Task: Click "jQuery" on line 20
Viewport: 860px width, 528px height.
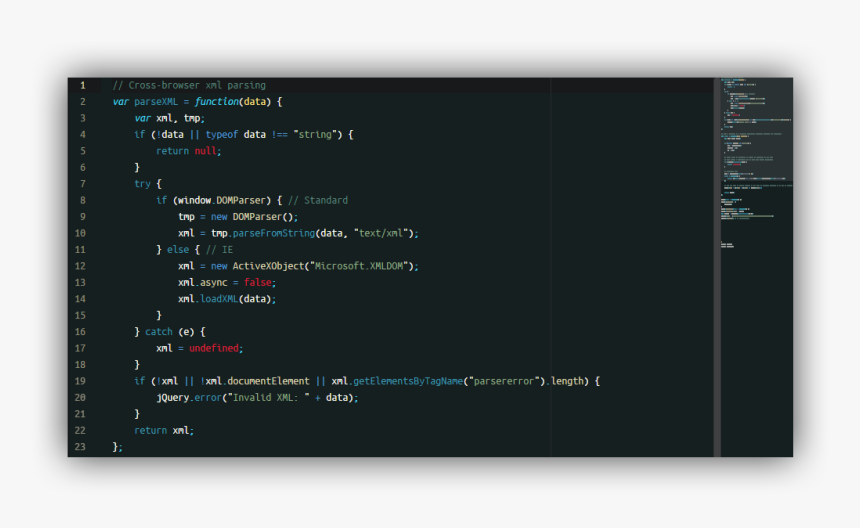Action: [173, 398]
